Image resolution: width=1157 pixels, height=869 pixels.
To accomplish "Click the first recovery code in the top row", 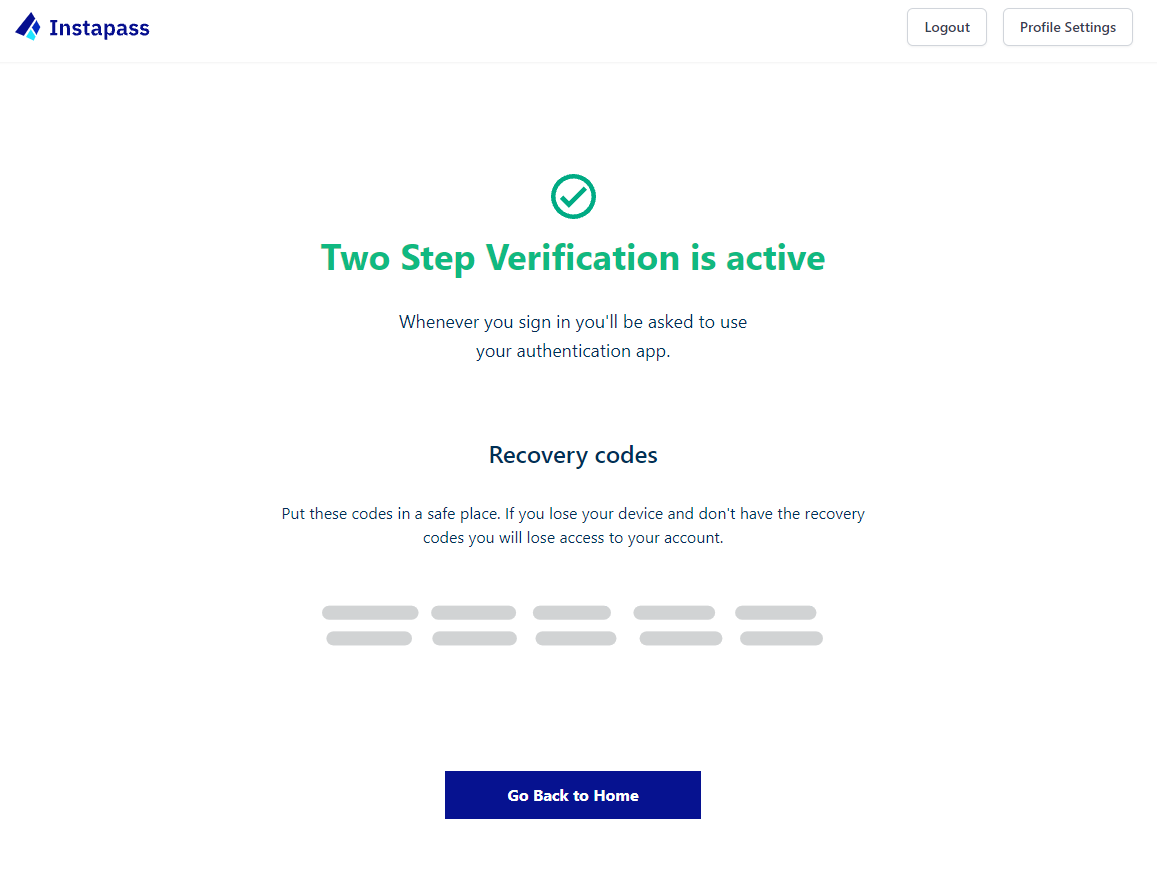I will 370,613.
